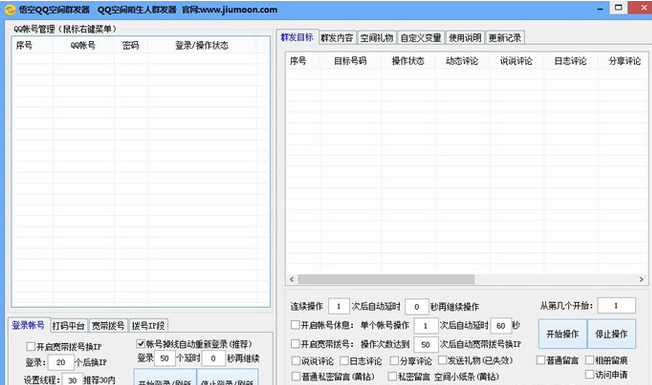Image resolution: width=652 pixels, height=385 pixels.
Task: Click the 登录/操作状态 column header
Action: (x=202, y=45)
